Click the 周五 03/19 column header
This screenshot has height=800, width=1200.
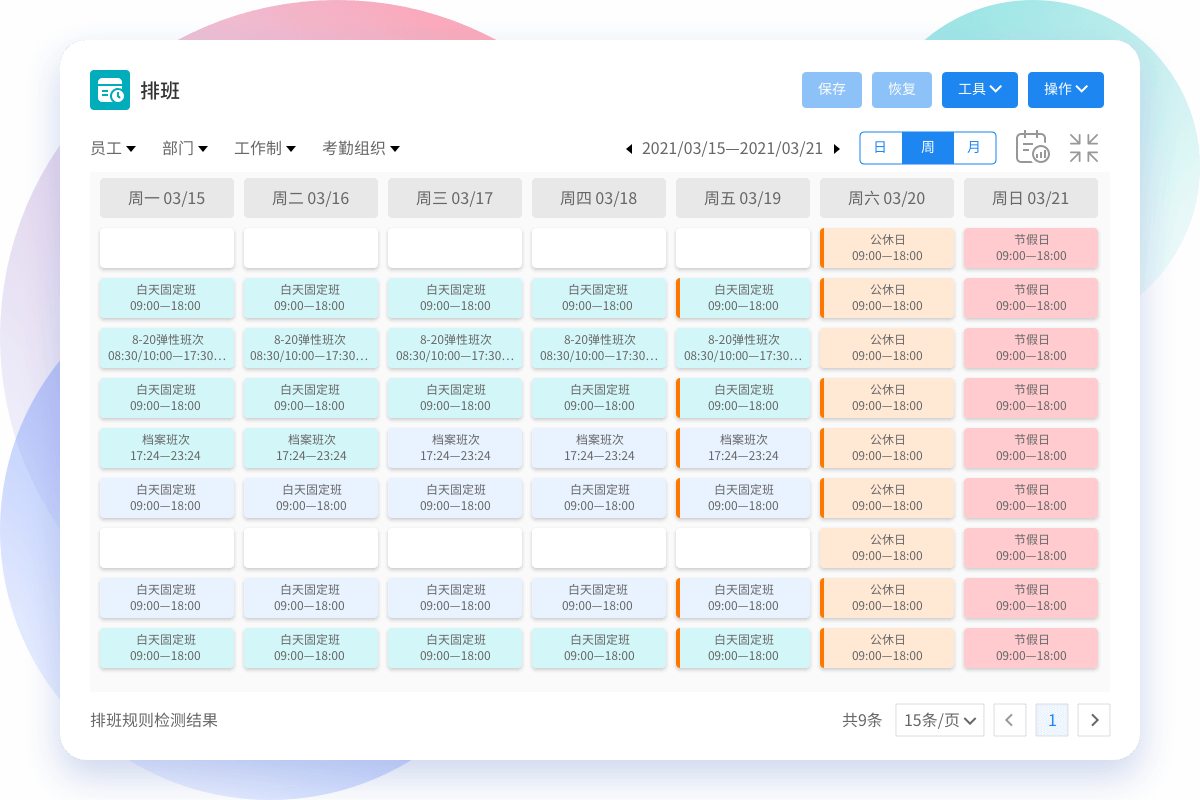pos(743,198)
